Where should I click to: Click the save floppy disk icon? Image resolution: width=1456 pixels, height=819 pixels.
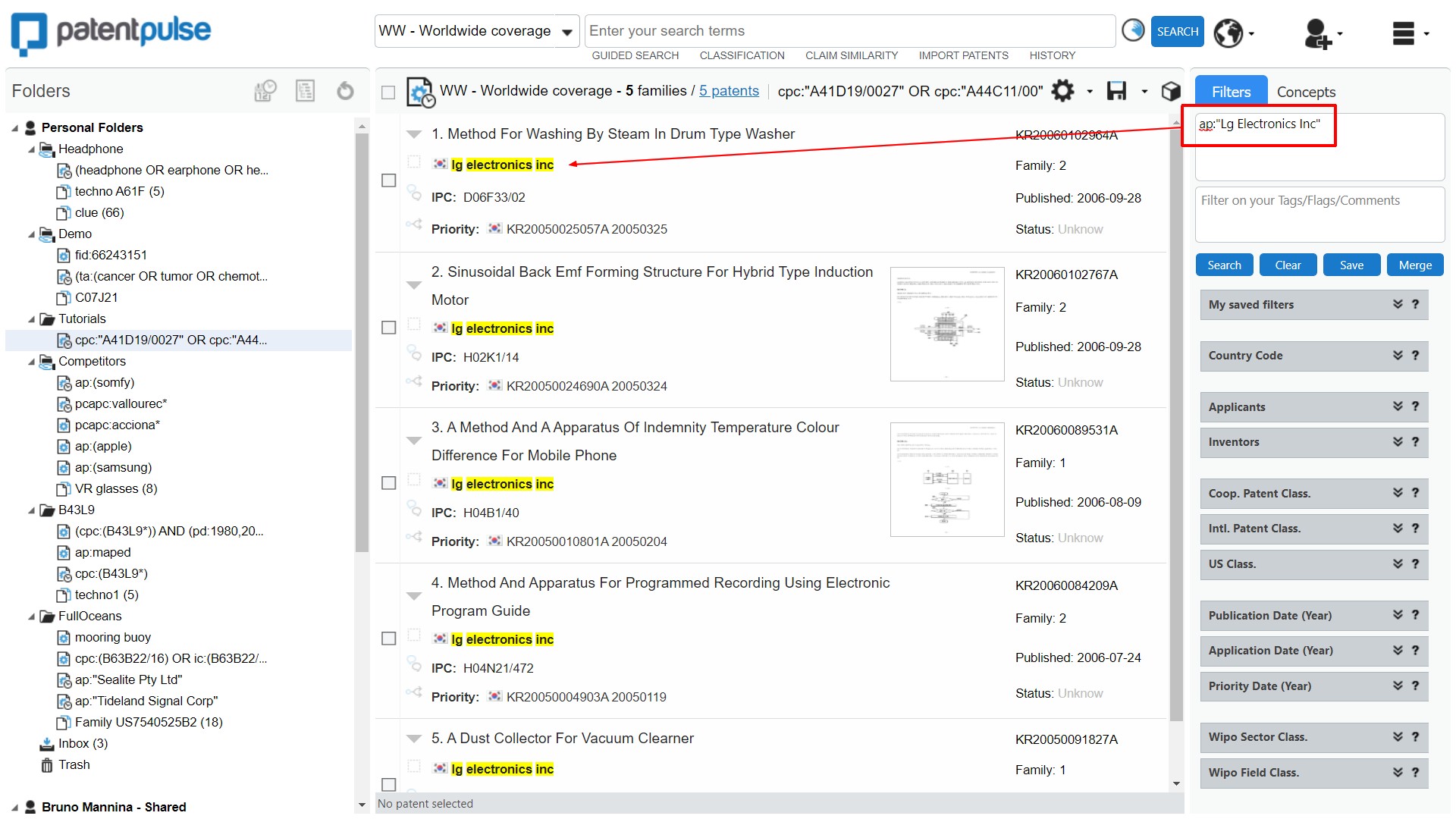click(1116, 91)
